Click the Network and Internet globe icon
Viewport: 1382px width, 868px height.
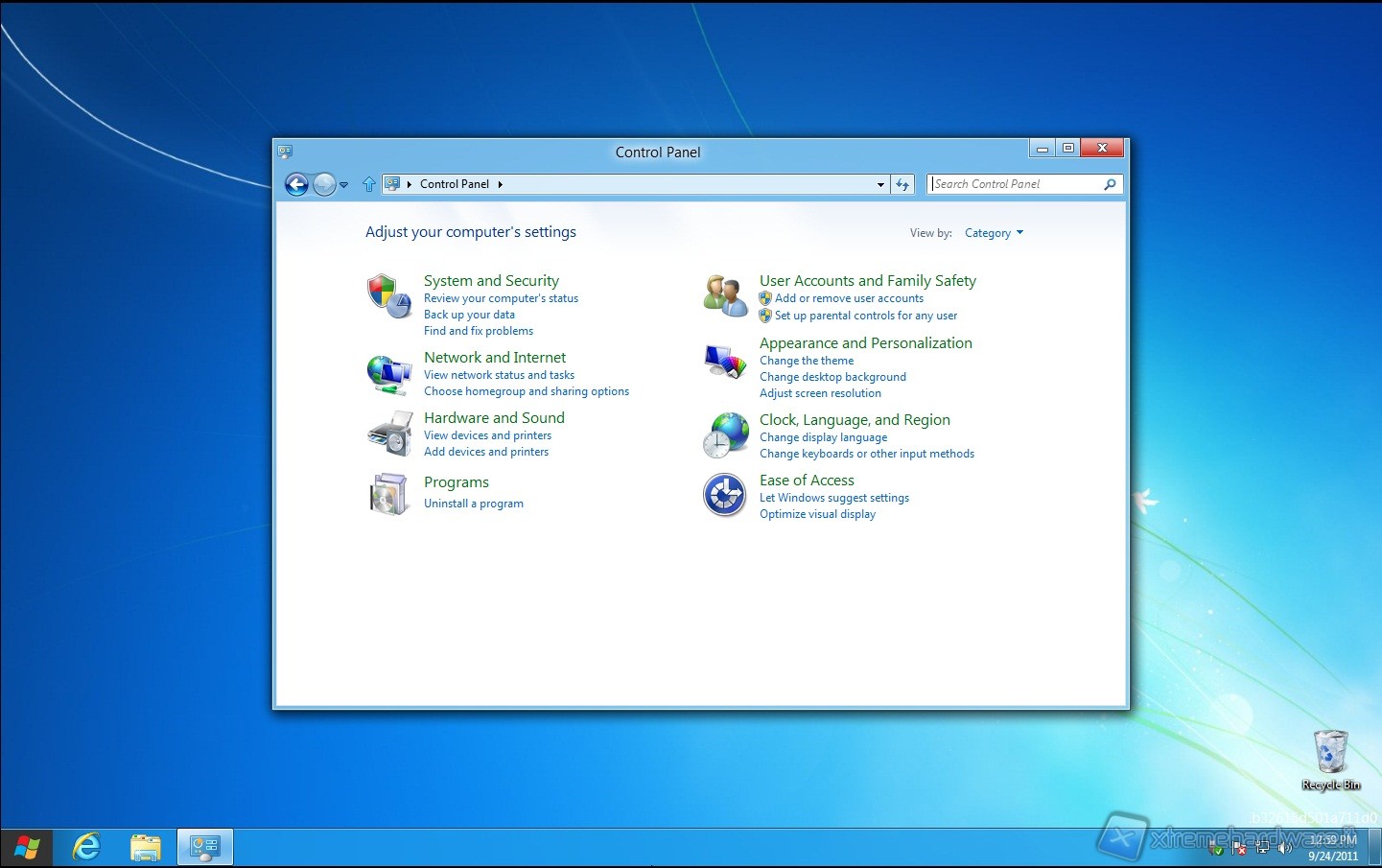click(388, 374)
